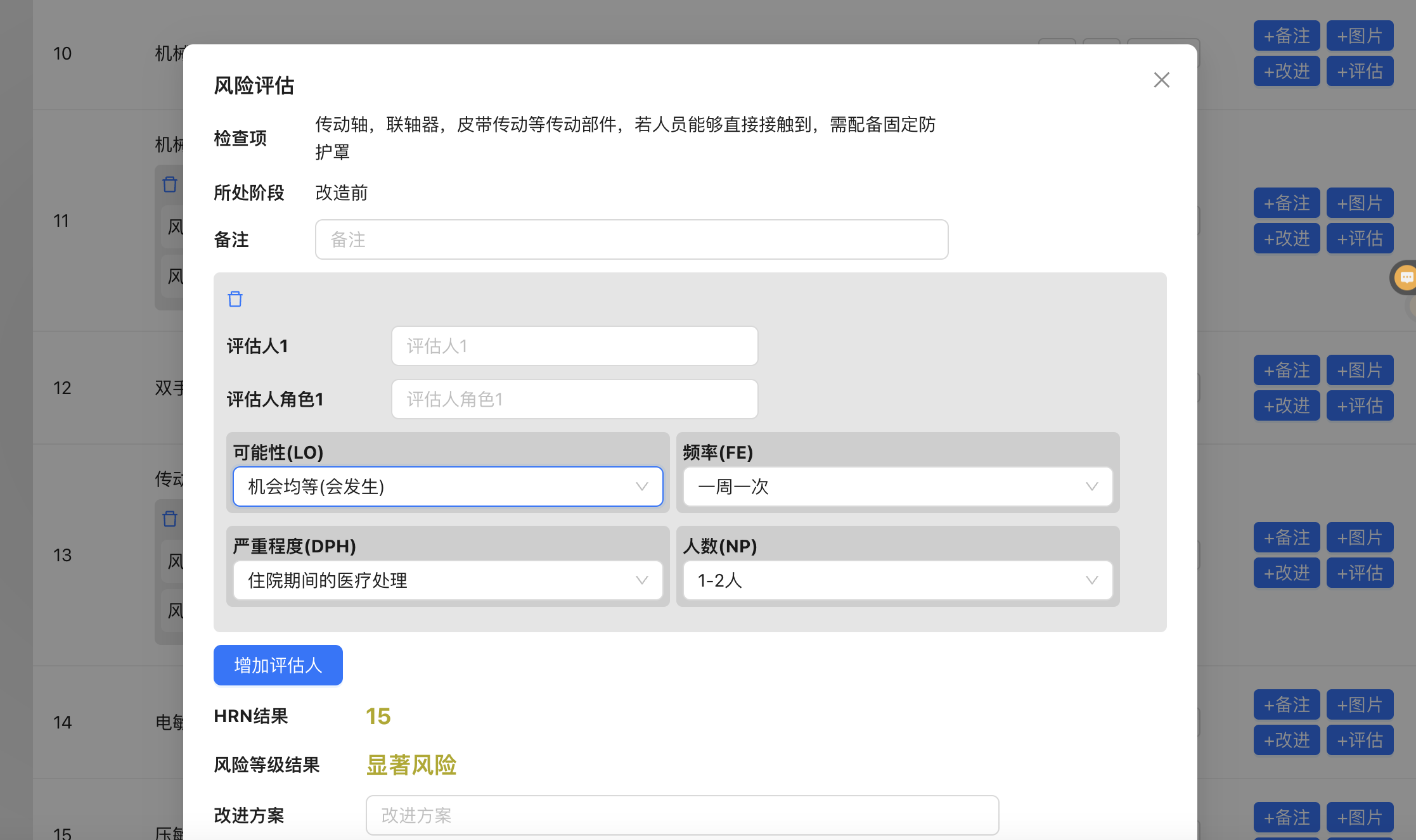Screen dimensions: 1416x840
Task: Expand the 频率(FE) dropdown arrow
Action: pyautogui.click(x=1091, y=487)
